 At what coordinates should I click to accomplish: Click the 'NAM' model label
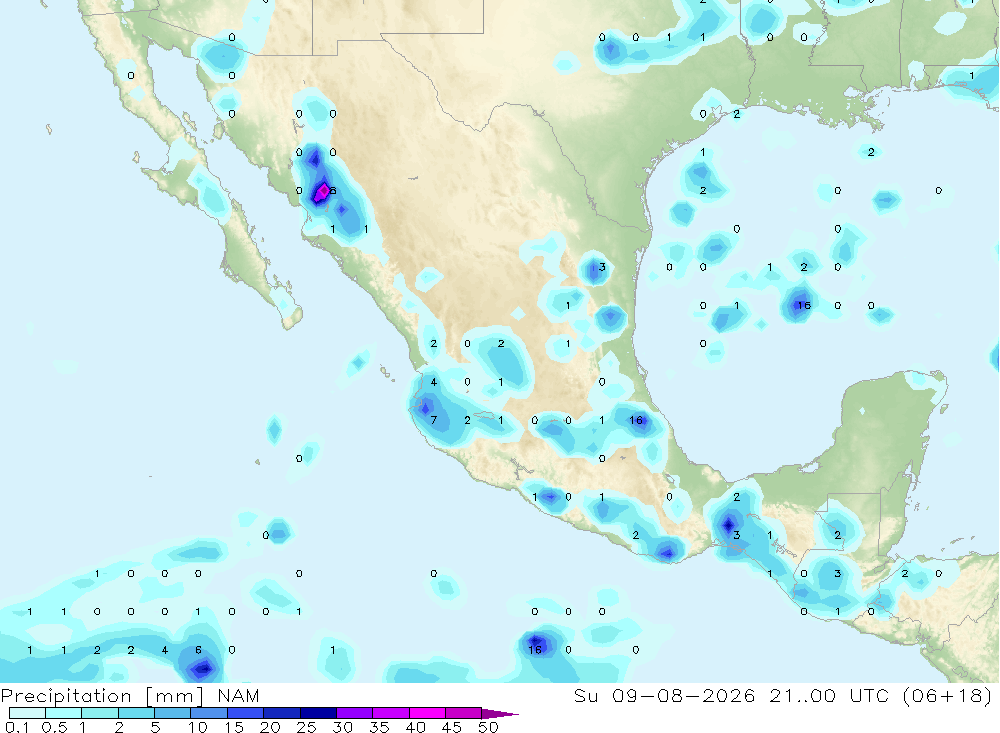point(238,696)
